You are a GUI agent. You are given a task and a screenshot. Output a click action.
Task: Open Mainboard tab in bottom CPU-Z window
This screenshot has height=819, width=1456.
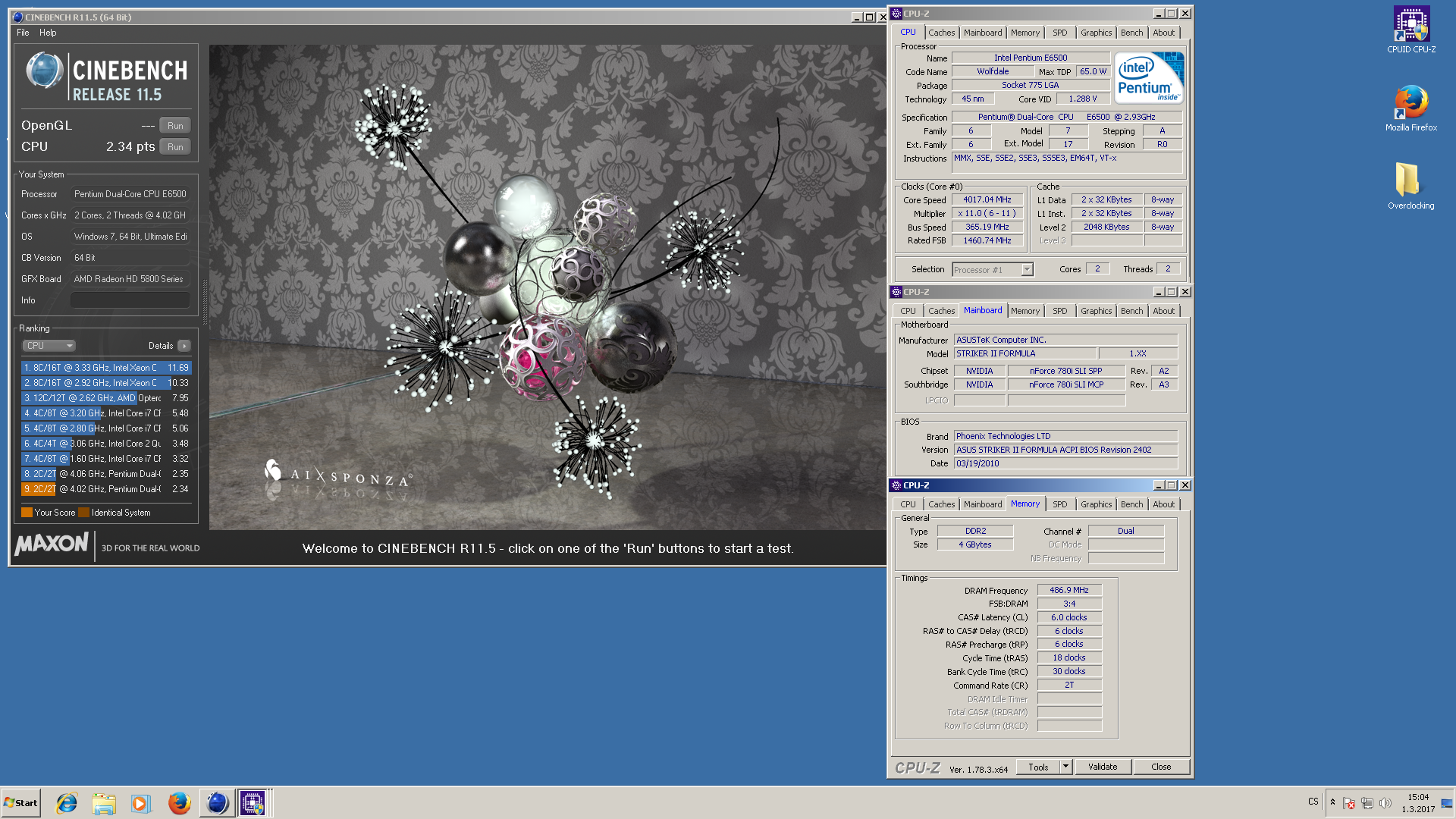(983, 504)
